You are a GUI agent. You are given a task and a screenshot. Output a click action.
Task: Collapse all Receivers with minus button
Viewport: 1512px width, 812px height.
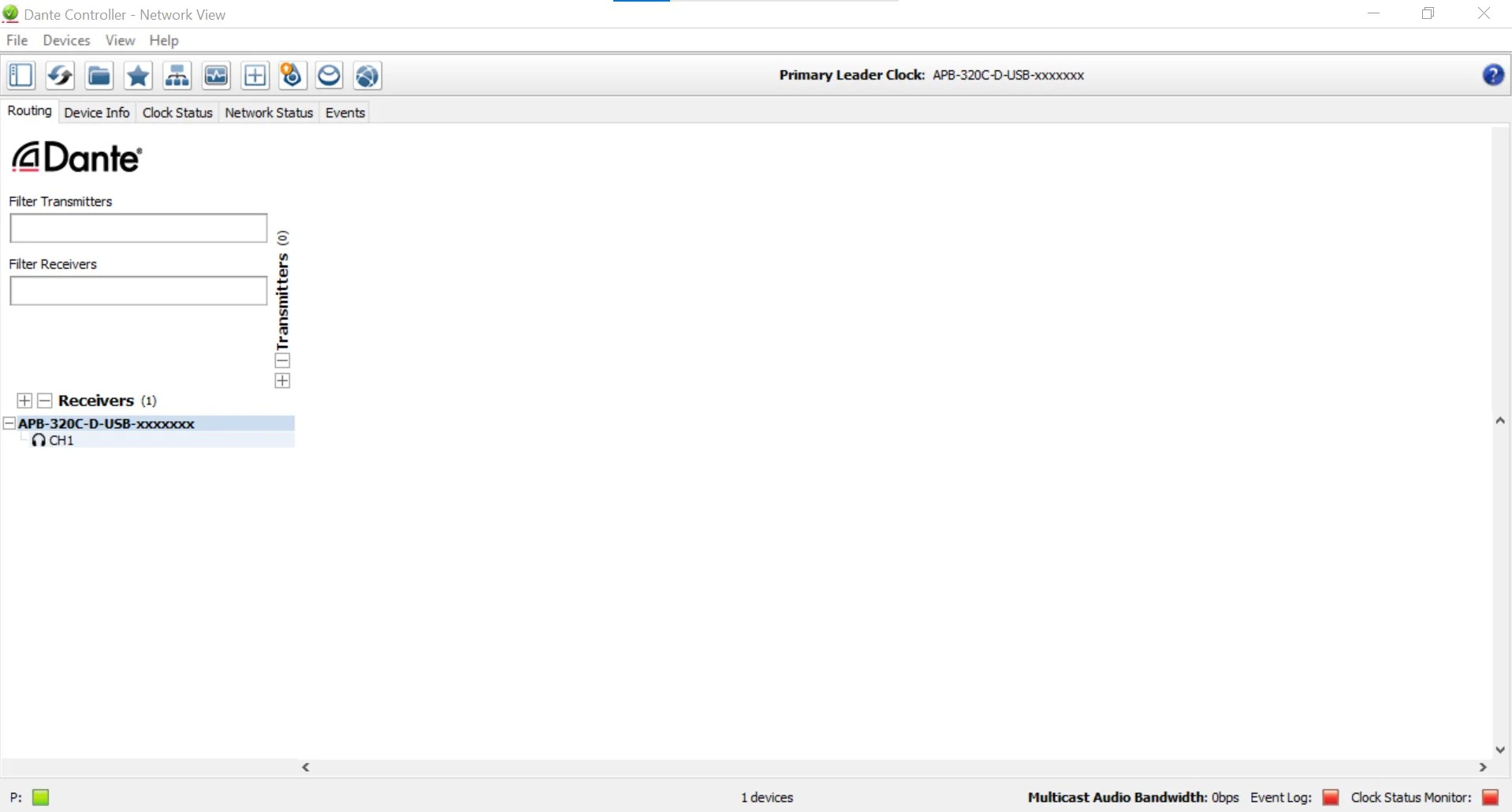(45, 400)
